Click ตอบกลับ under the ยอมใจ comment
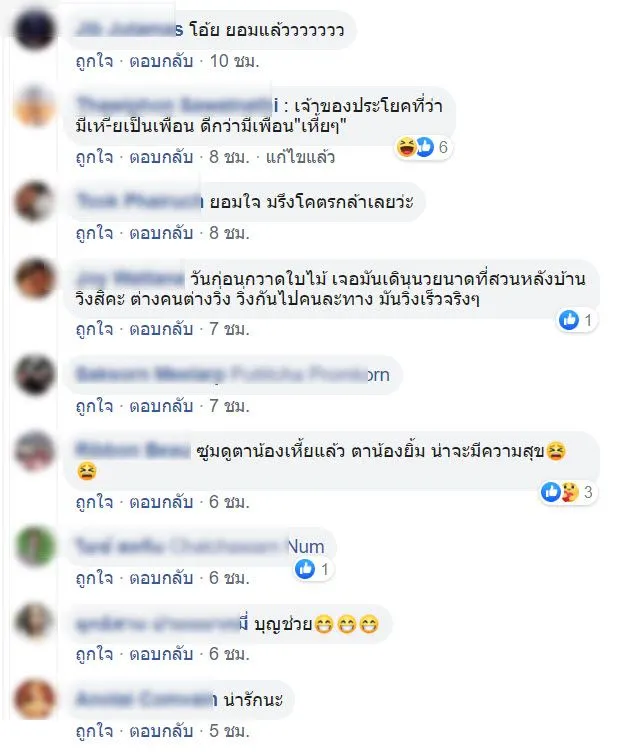Image resolution: width=643 pixels, height=754 pixels. pyautogui.click(x=161, y=233)
